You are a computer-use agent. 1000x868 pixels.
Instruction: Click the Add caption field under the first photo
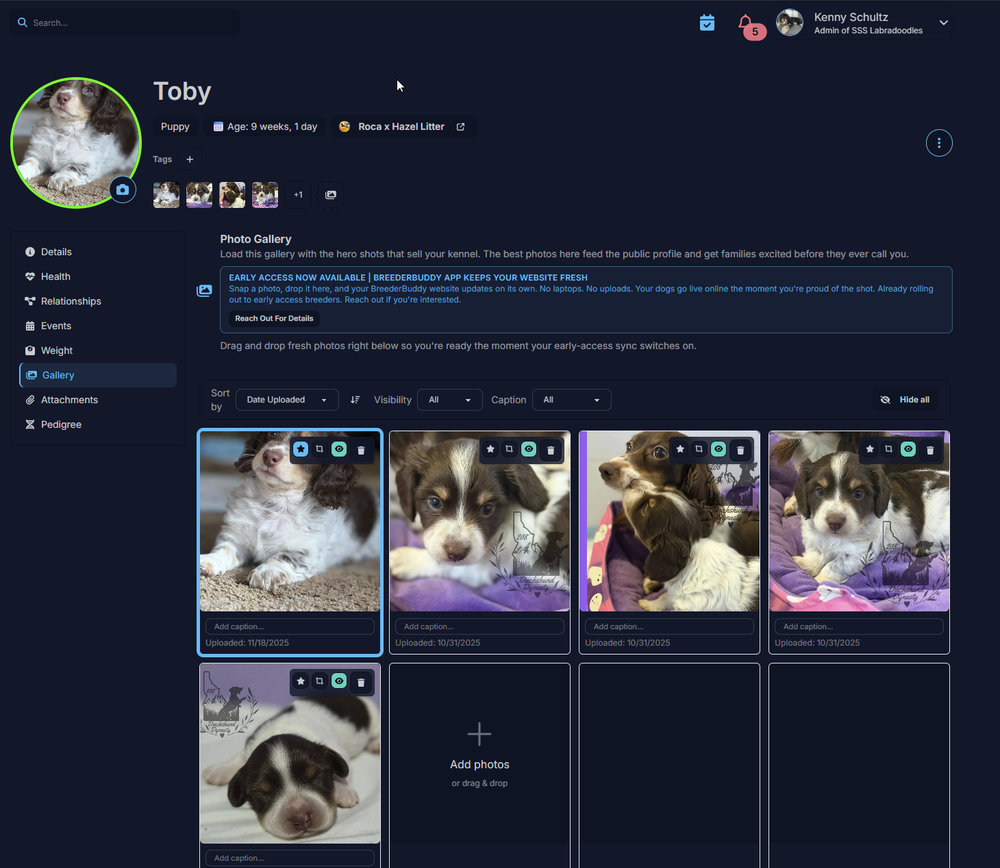[x=289, y=625]
